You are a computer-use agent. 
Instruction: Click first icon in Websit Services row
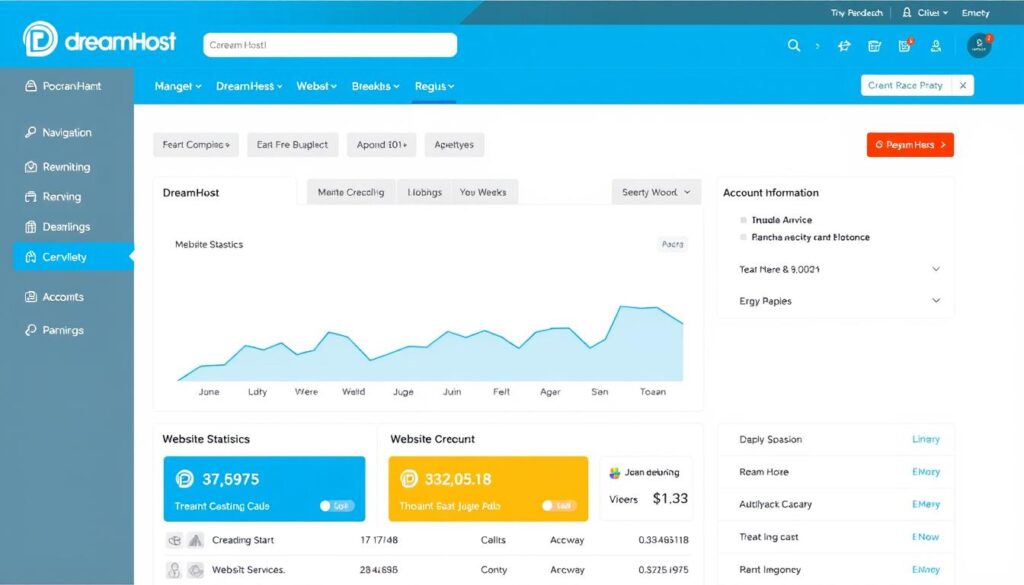174,570
